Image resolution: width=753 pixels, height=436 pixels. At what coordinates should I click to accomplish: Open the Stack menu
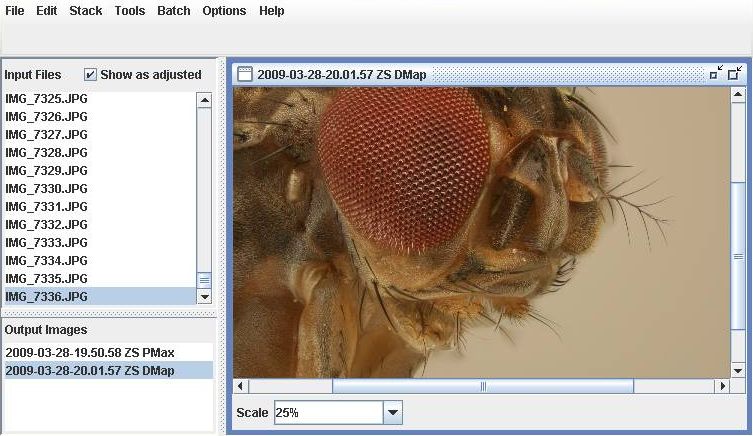coord(85,11)
